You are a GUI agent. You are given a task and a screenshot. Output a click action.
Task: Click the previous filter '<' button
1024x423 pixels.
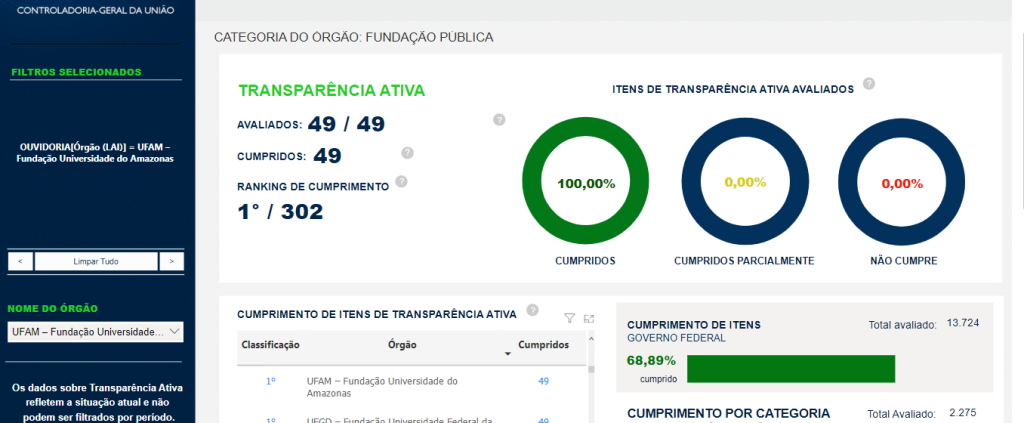tap(20, 261)
